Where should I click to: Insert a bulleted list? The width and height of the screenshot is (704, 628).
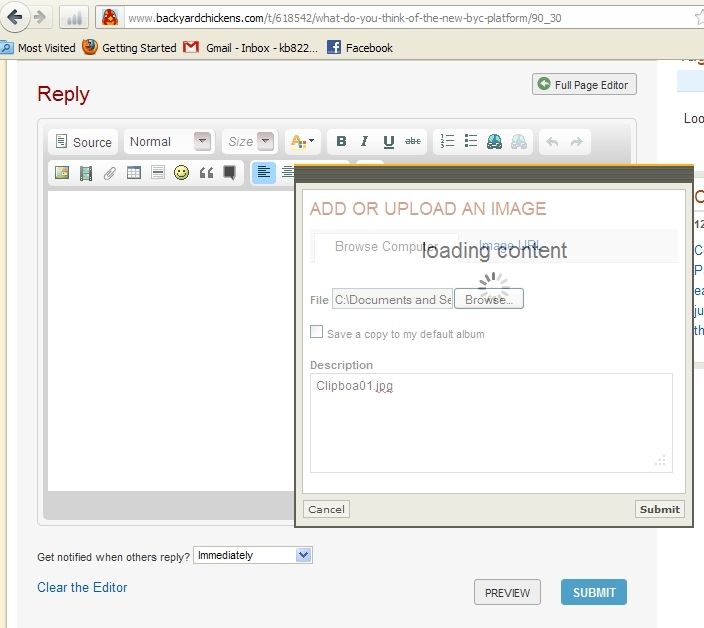(470, 142)
